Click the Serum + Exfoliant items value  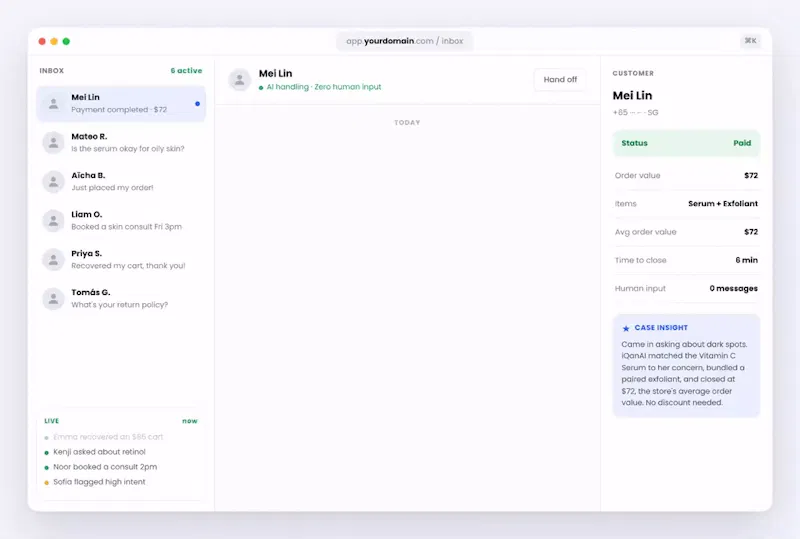tap(723, 204)
